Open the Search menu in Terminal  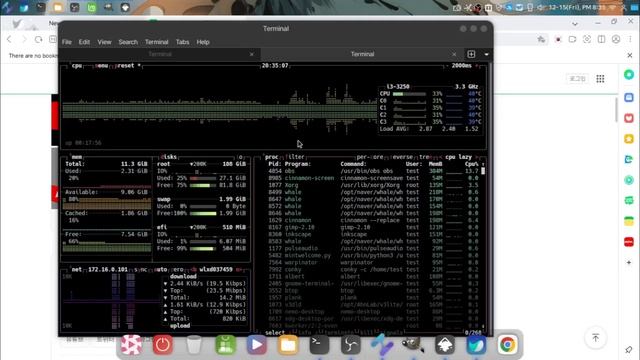(x=128, y=42)
